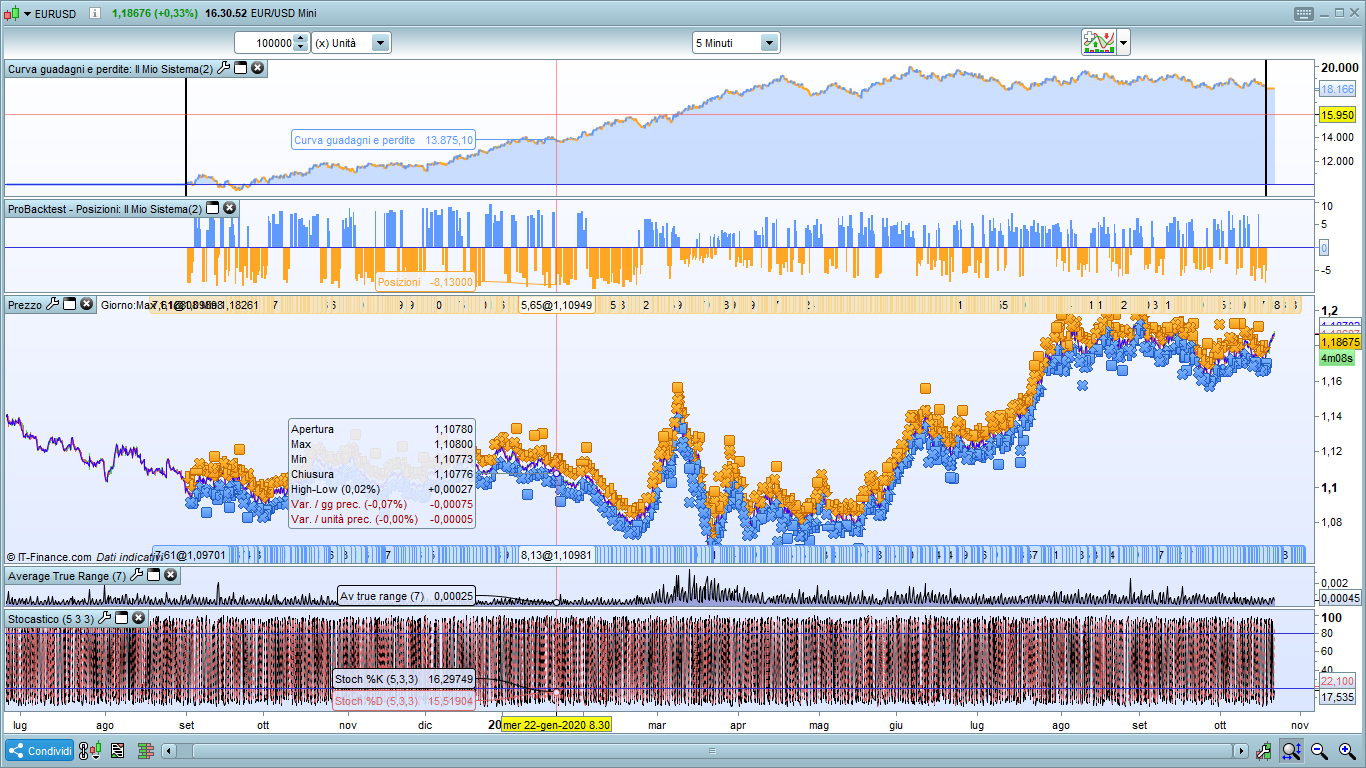This screenshot has width=1366, height=768.
Task: Click the Stocastico (5 3 3) panel title
Action: [x=51, y=618]
